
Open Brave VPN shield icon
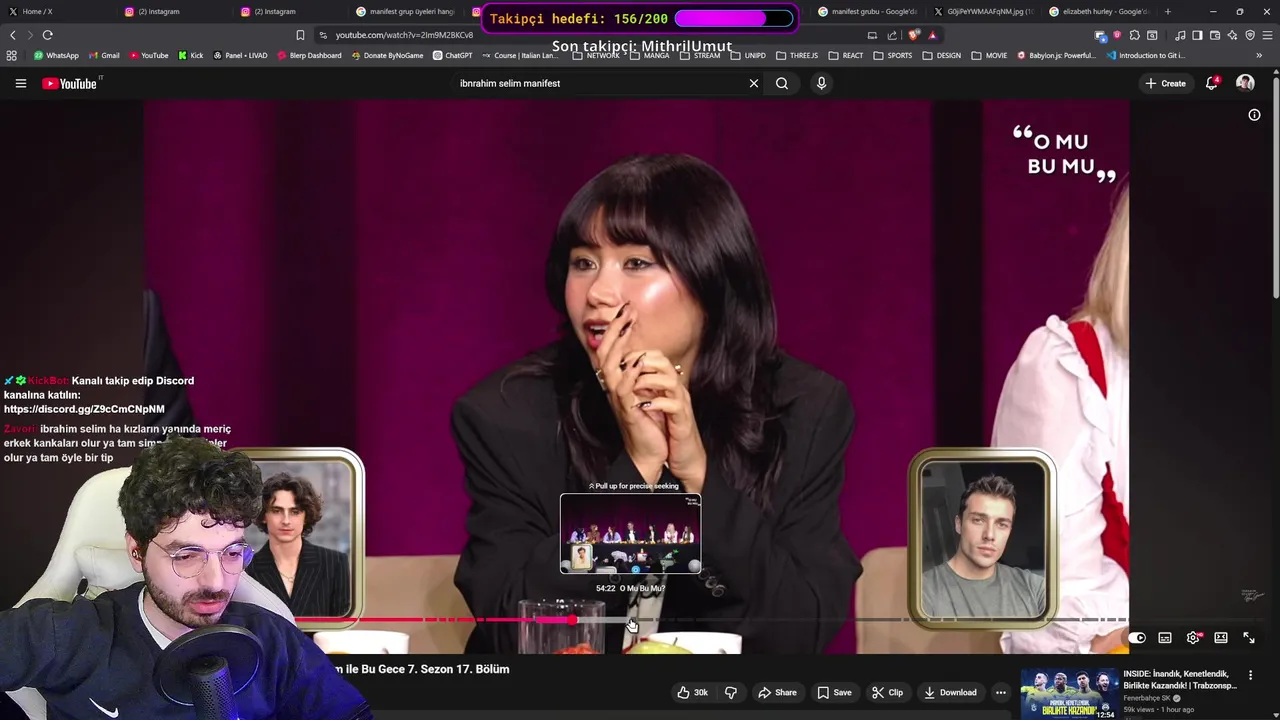pos(1250,35)
